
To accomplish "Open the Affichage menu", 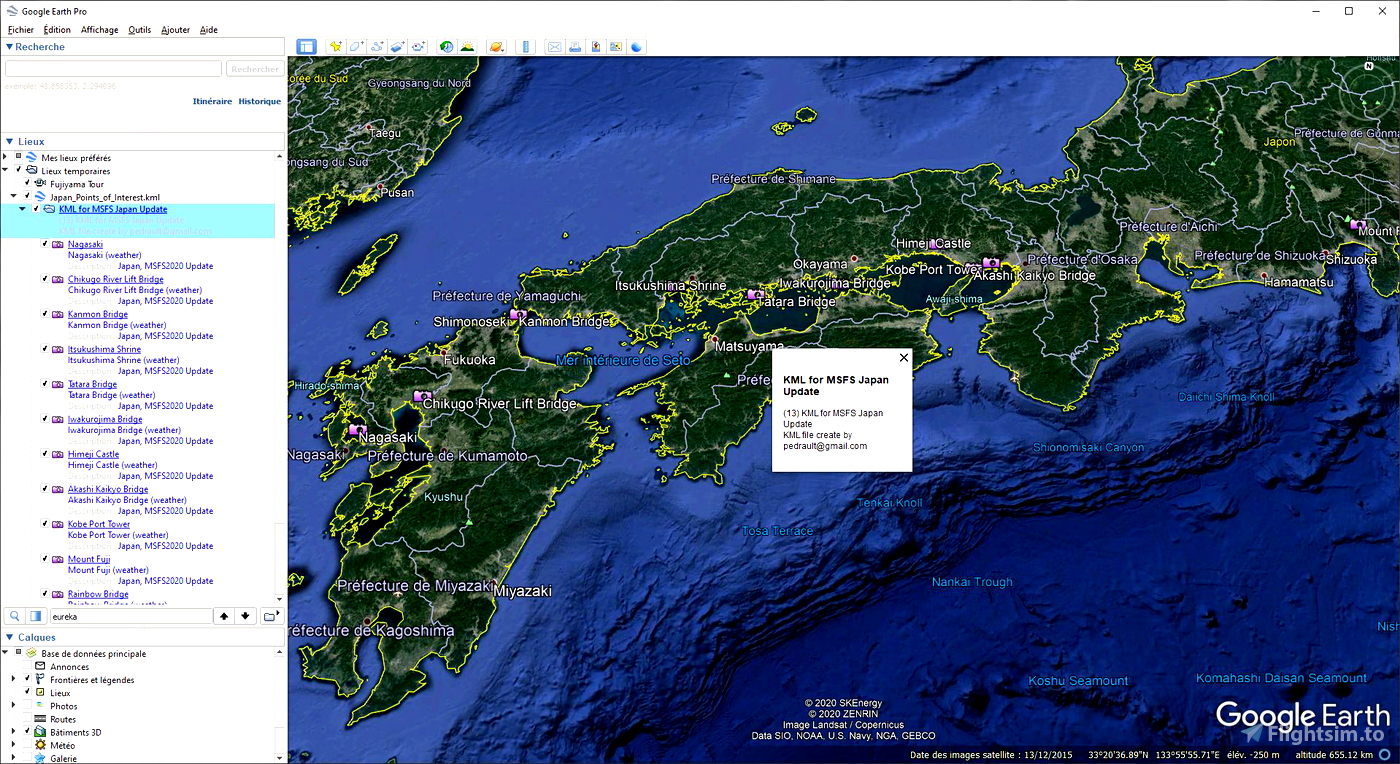I will [x=99, y=30].
